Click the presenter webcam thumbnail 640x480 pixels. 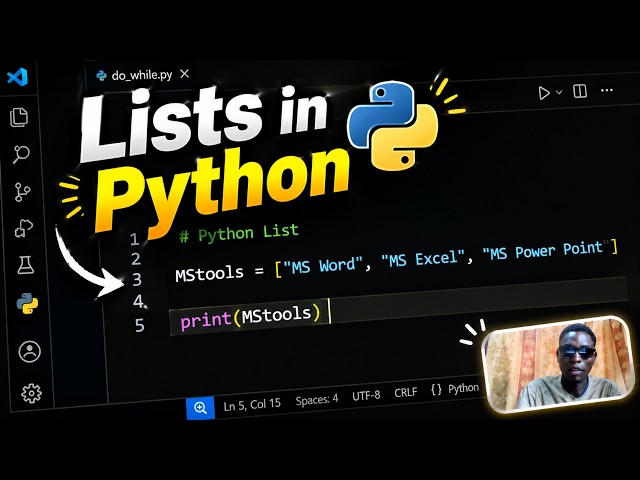(558, 364)
